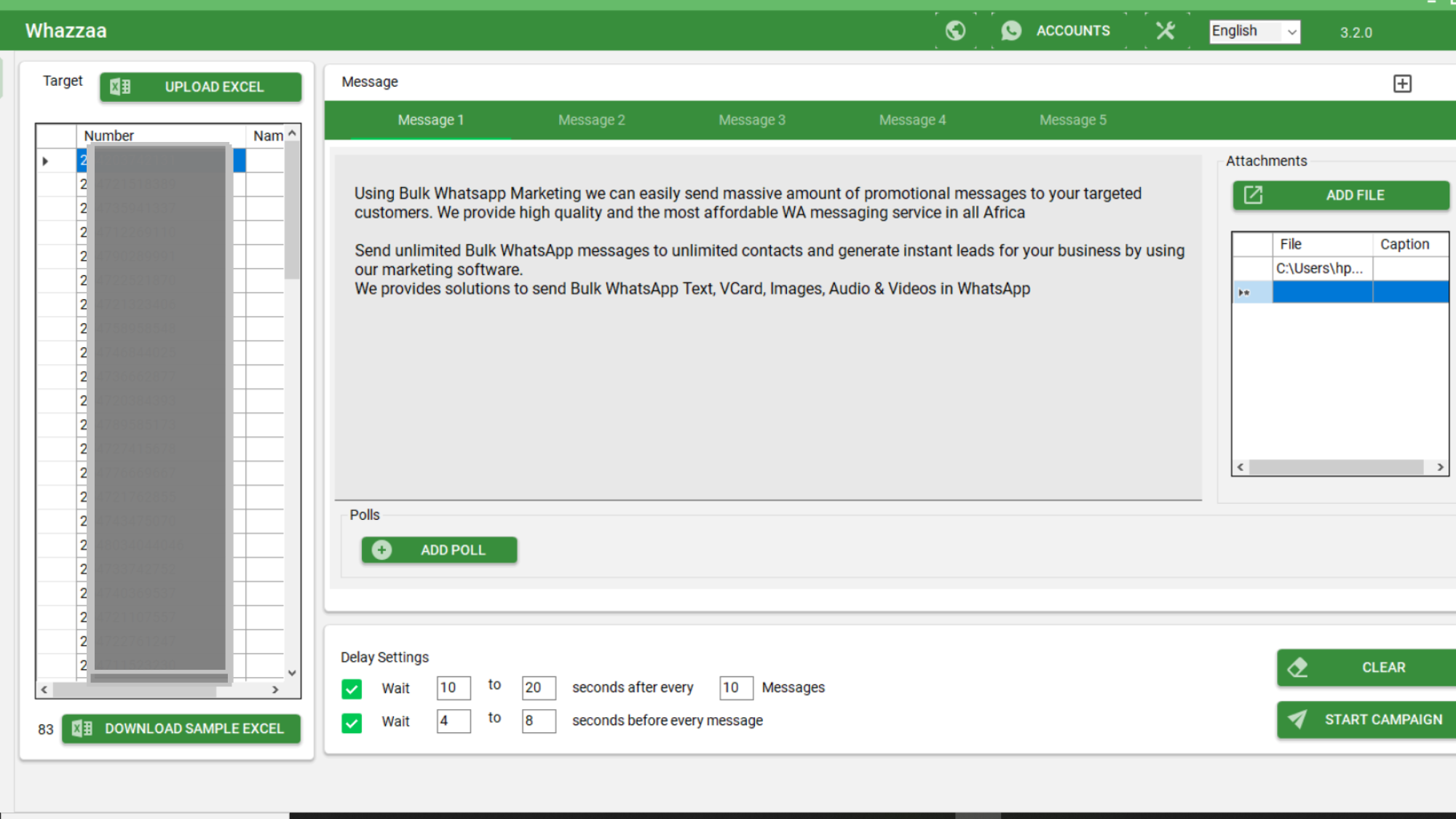Viewport: 1456px width, 819px height.
Task: Click per-message minimum wait field showing 4
Action: (x=454, y=721)
